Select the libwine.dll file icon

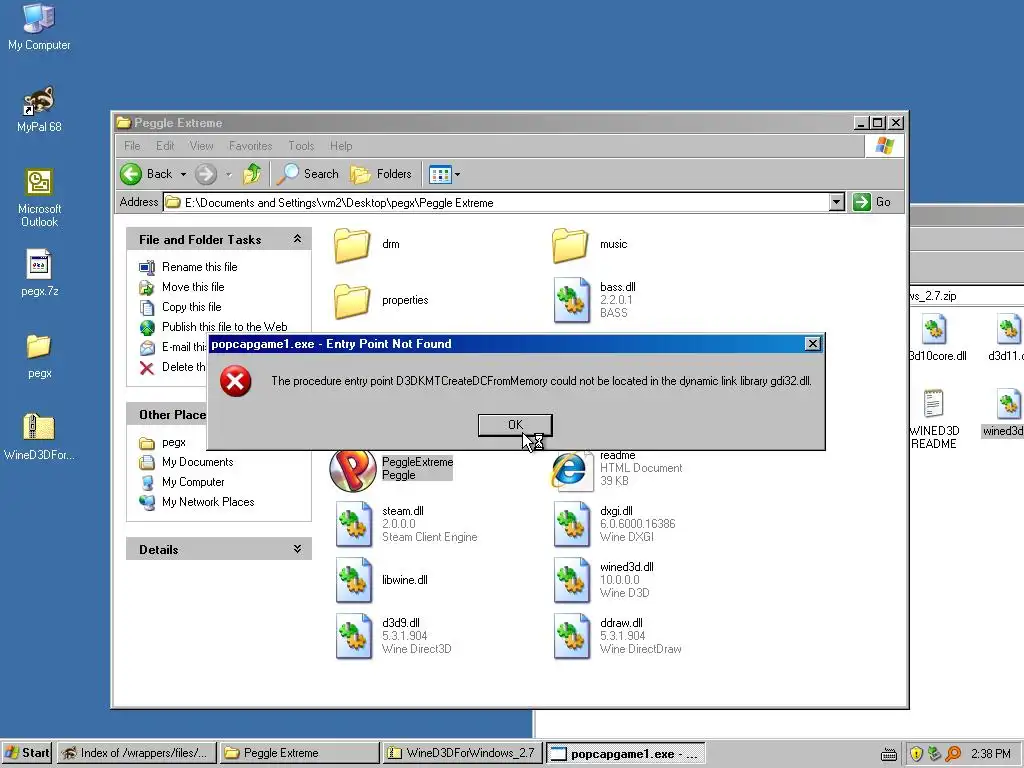click(x=354, y=580)
